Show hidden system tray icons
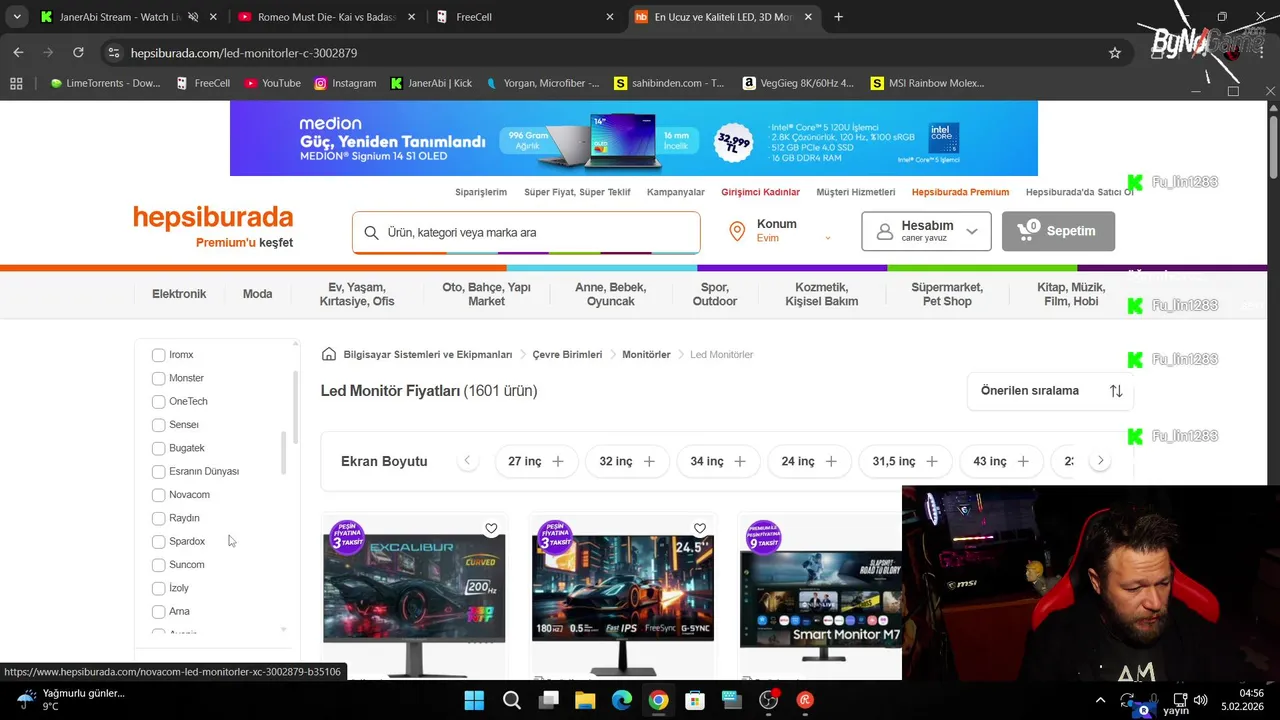 [1101, 700]
